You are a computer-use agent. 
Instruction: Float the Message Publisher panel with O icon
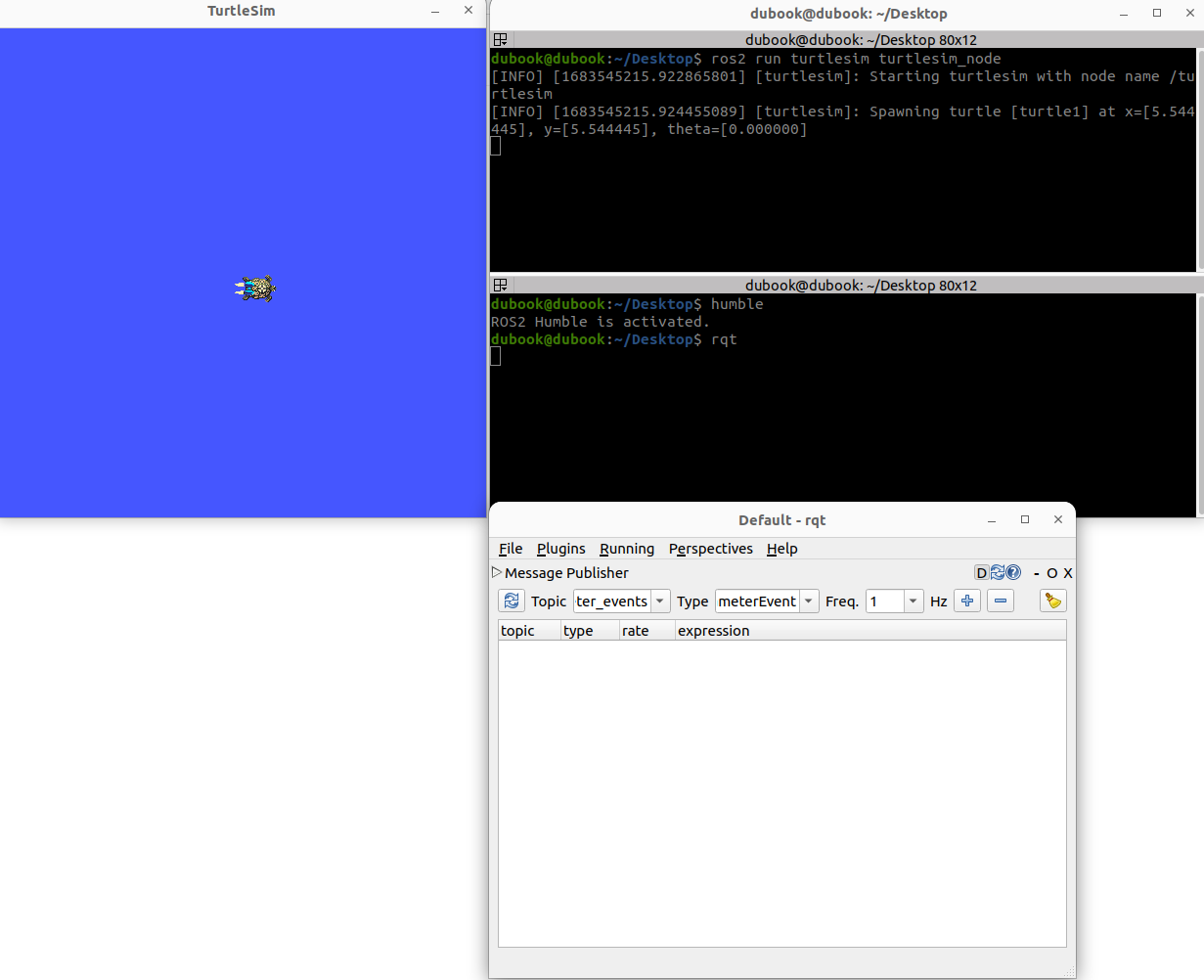tap(1052, 573)
